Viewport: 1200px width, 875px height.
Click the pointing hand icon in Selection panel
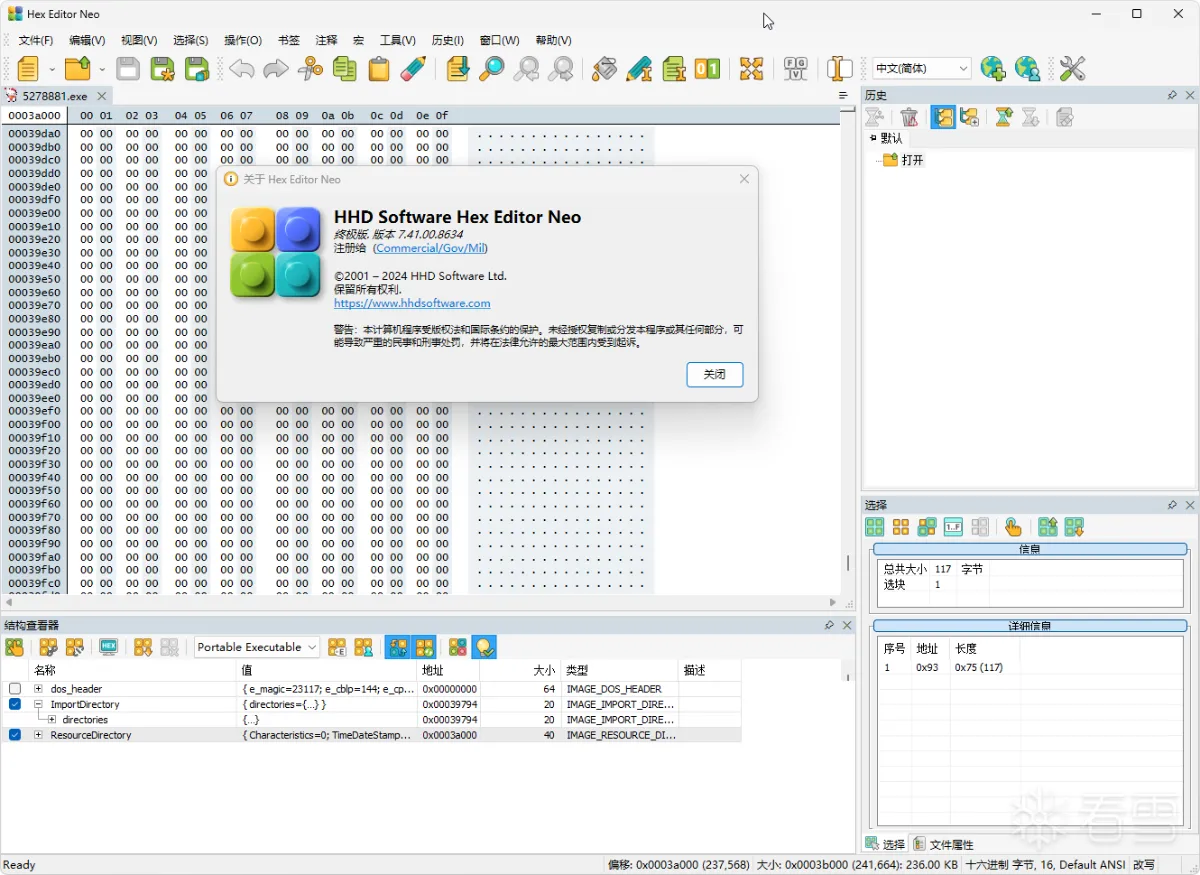click(x=1013, y=527)
